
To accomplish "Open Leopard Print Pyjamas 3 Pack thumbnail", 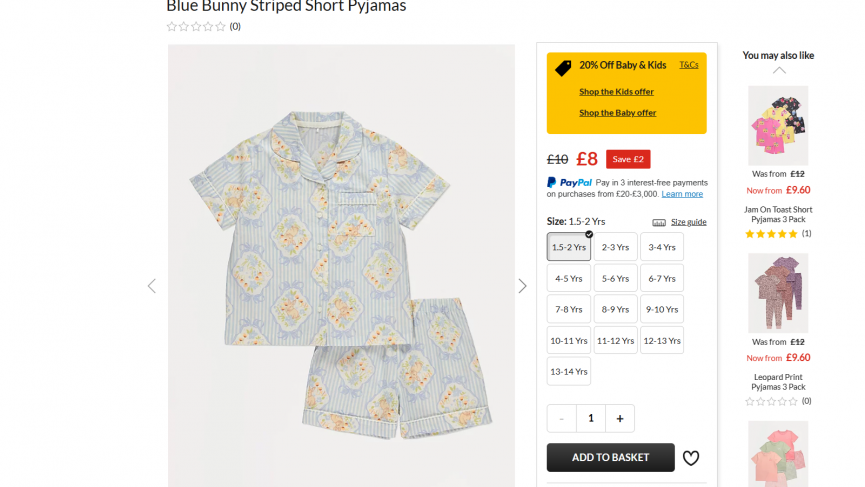I will pos(778,292).
